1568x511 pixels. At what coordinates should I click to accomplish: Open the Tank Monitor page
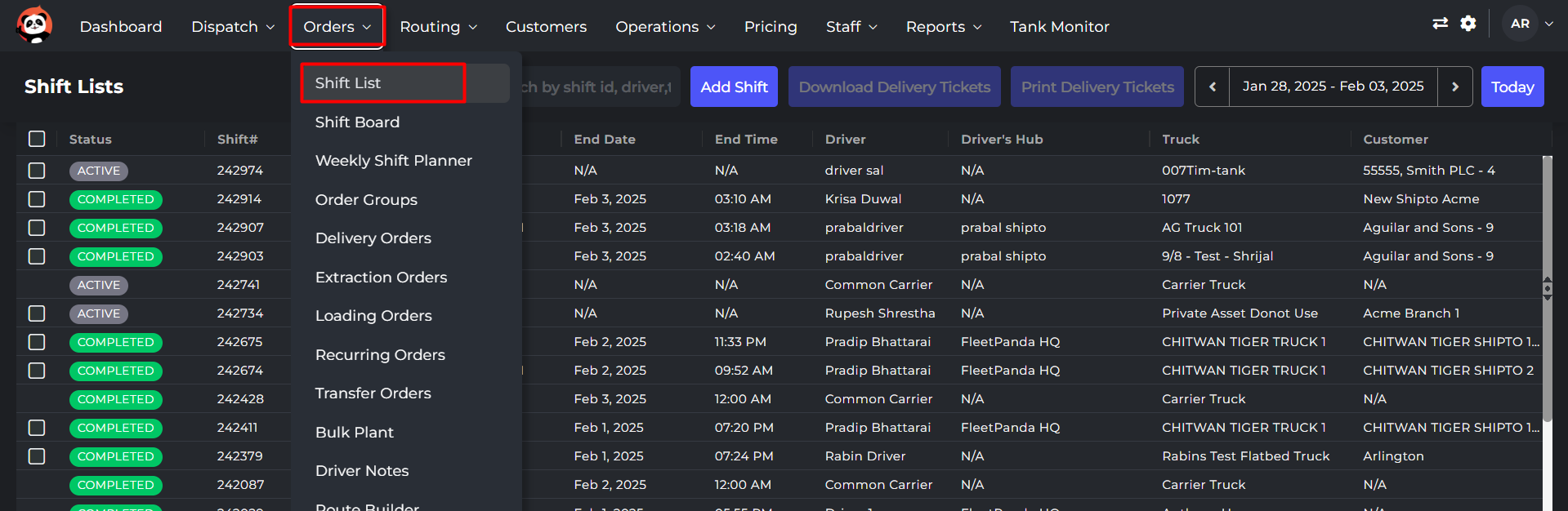pyautogui.click(x=1059, y=27)
